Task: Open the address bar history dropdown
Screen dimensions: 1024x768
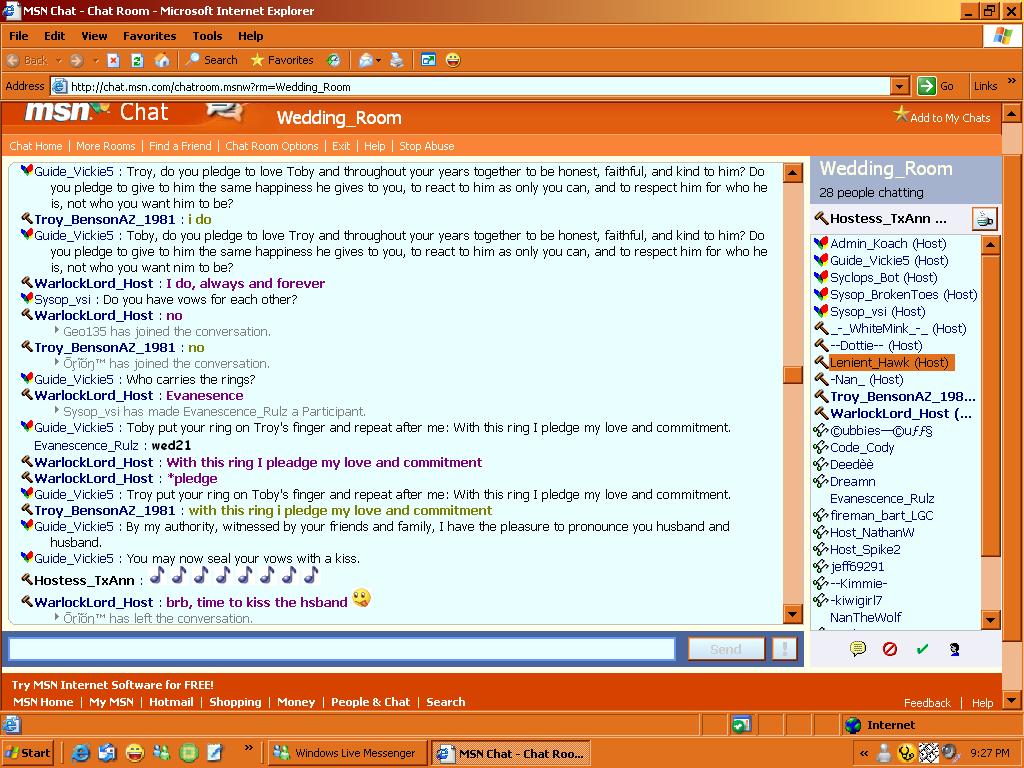Action: 900,86
